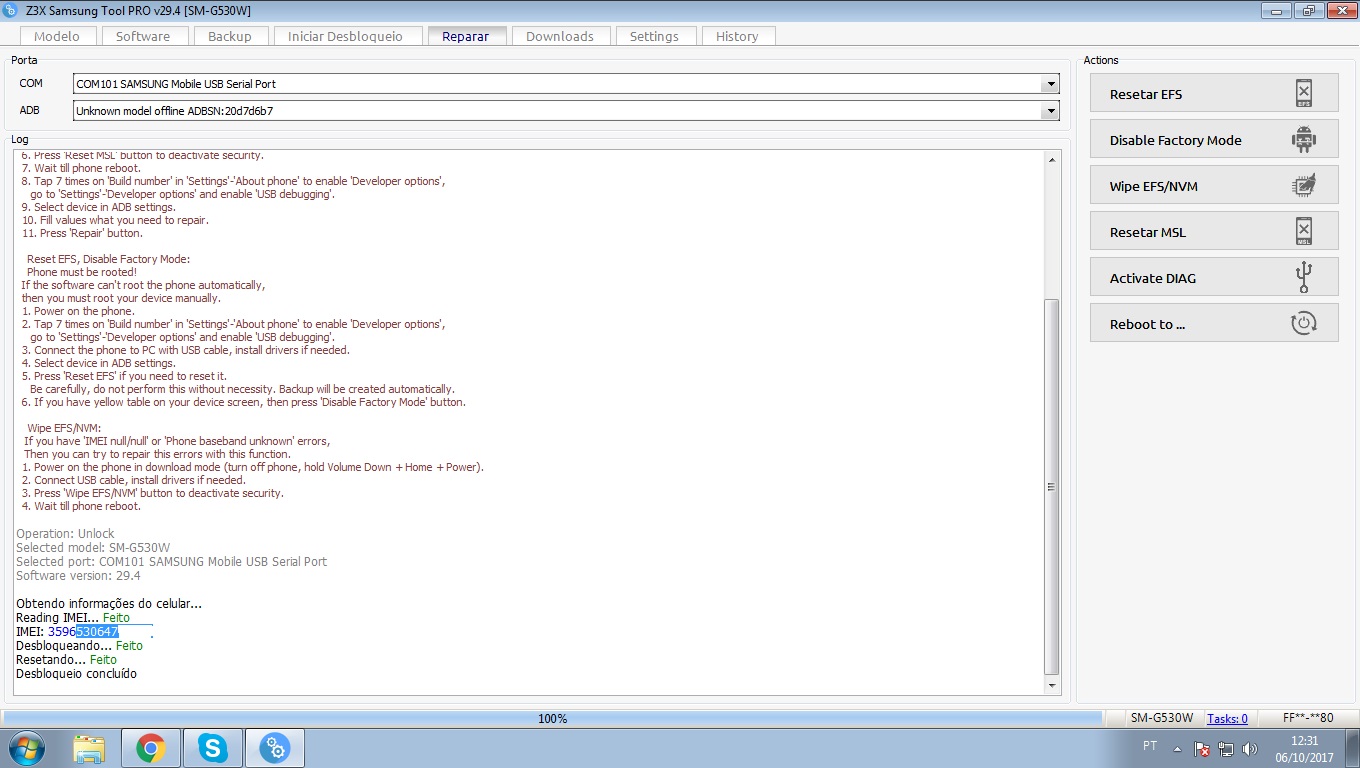Click the log scroll up arrow
The width and height of the screenshot is (1360, 768).
click(x=1051, y=159)
